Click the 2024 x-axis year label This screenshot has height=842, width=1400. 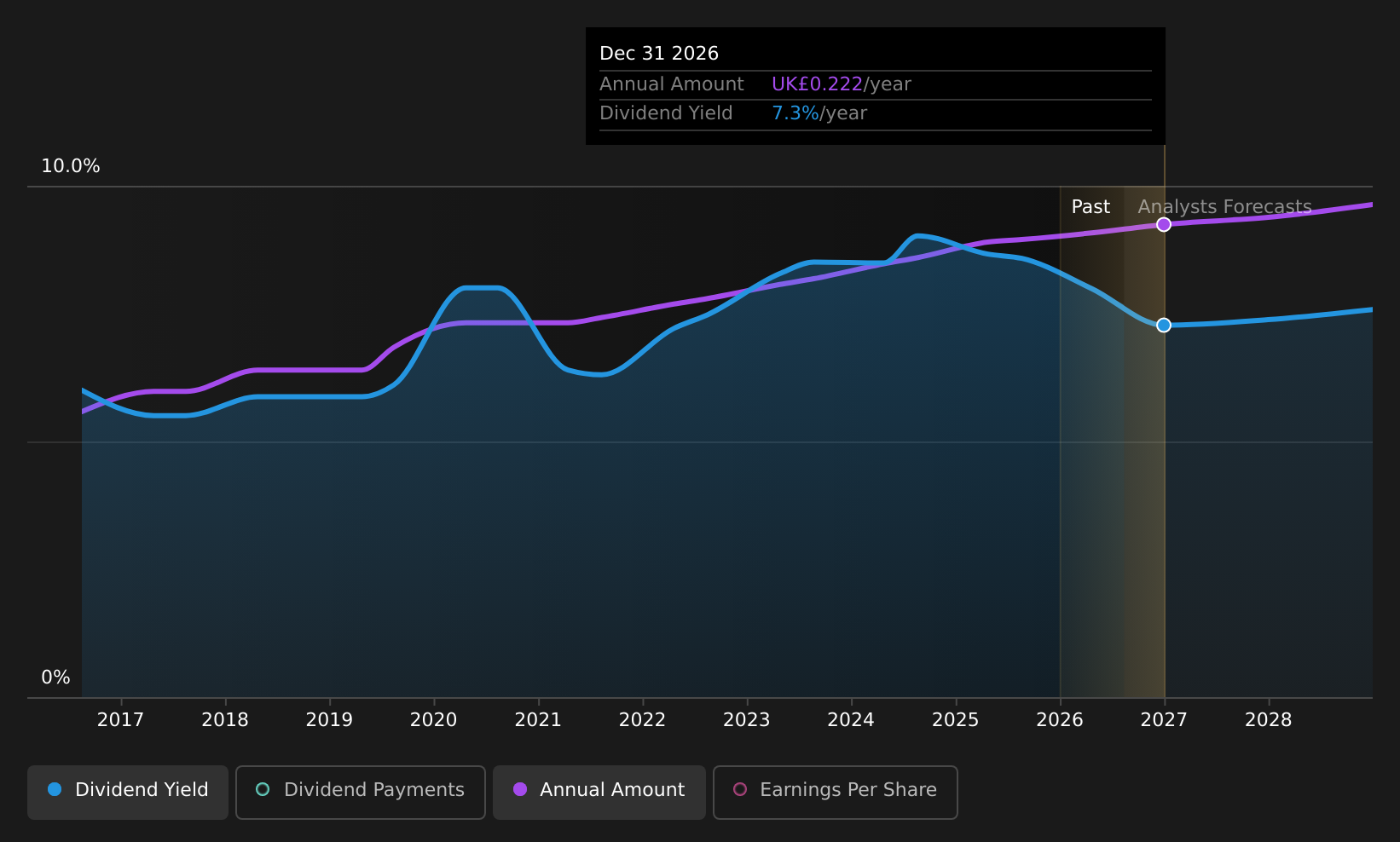[851, 719]
